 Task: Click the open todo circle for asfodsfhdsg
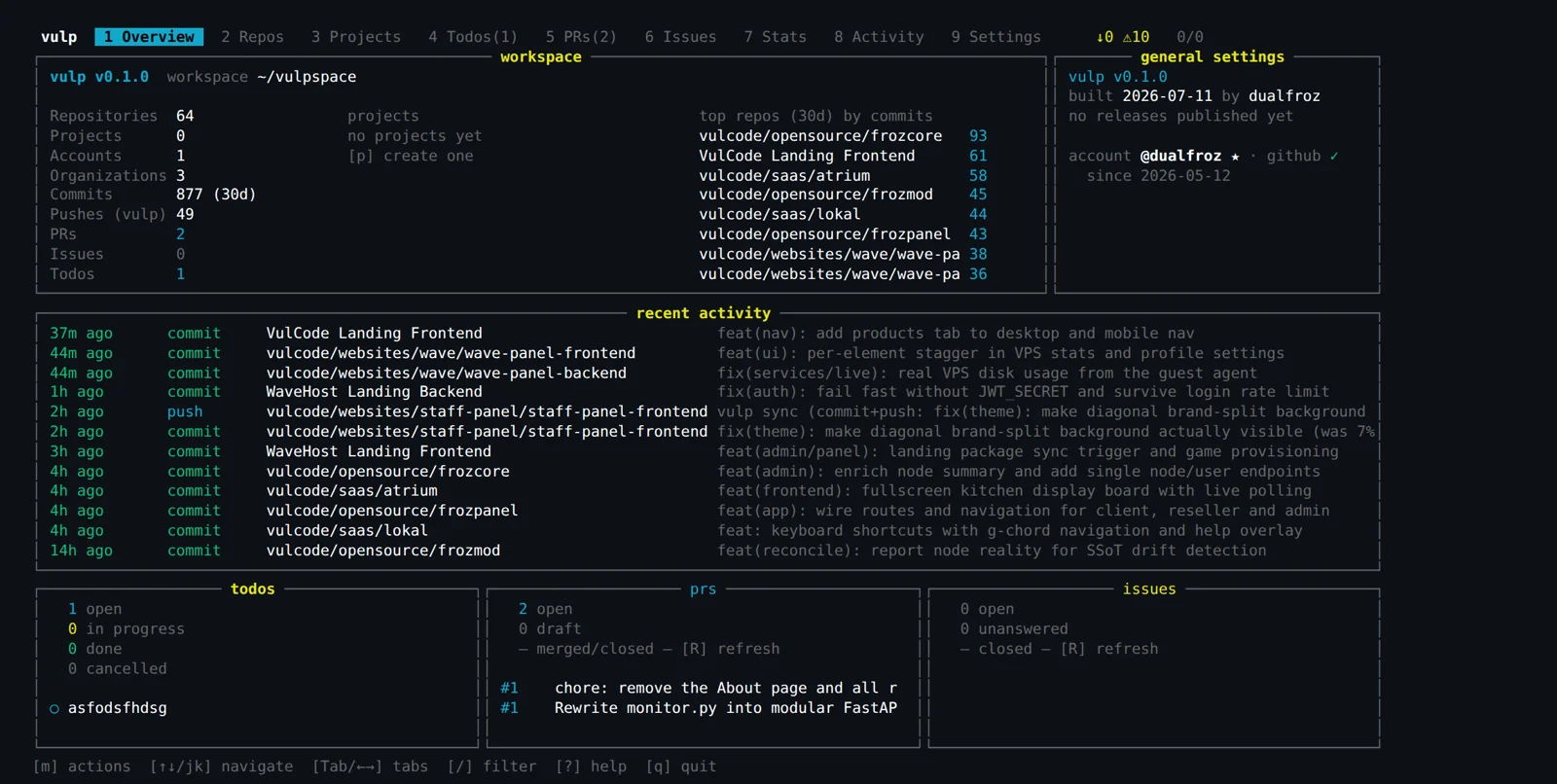[54, 709]
